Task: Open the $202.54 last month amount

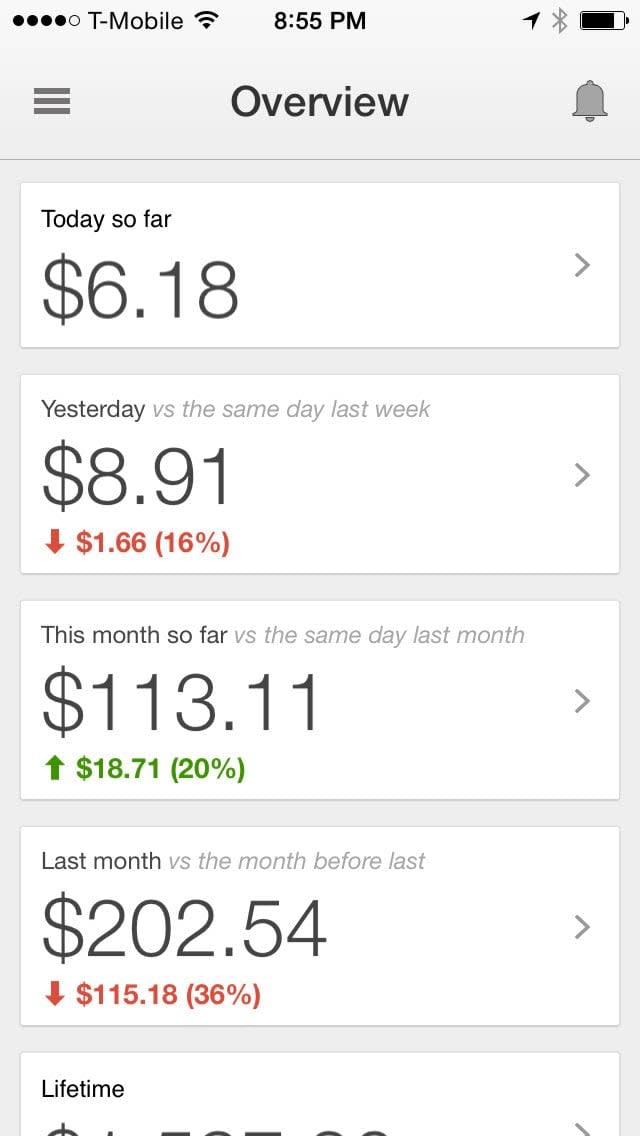Action: pyautogui.click(x=185, y=930)
